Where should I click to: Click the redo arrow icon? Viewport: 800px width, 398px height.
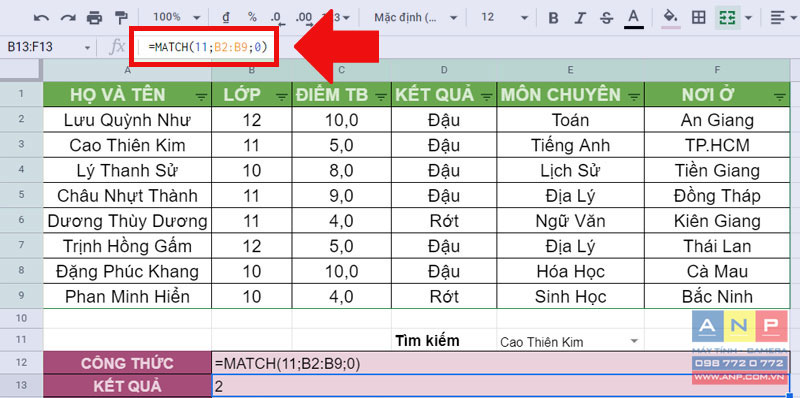tap(68, 18)
